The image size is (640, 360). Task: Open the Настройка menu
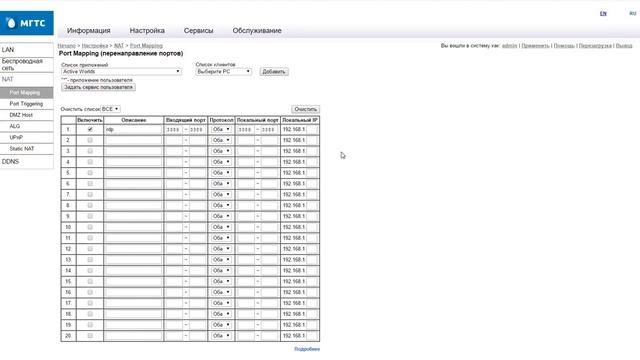pos(147,31)
